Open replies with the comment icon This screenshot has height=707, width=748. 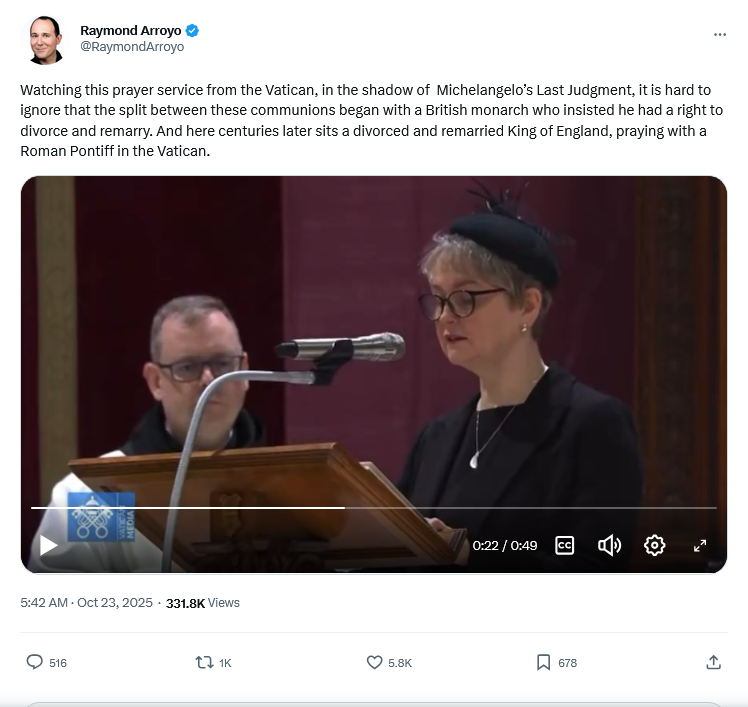[34, 662]
